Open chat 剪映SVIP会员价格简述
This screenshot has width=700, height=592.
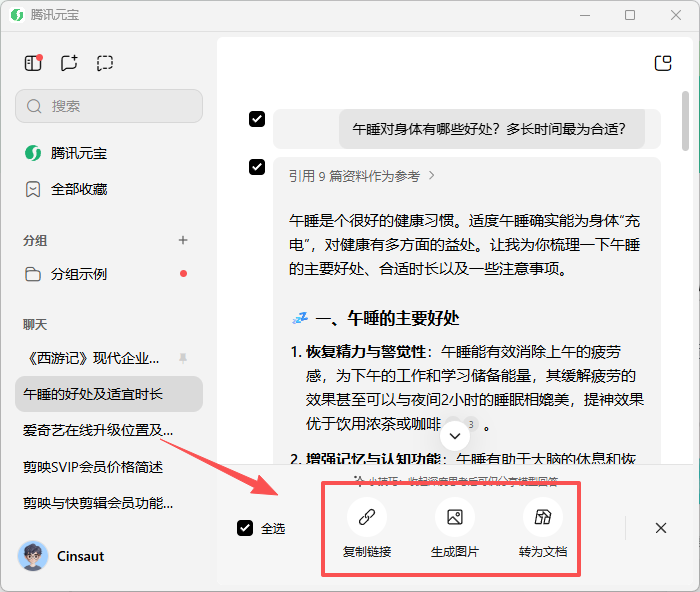pyautogui.click(x=109, y=467)
